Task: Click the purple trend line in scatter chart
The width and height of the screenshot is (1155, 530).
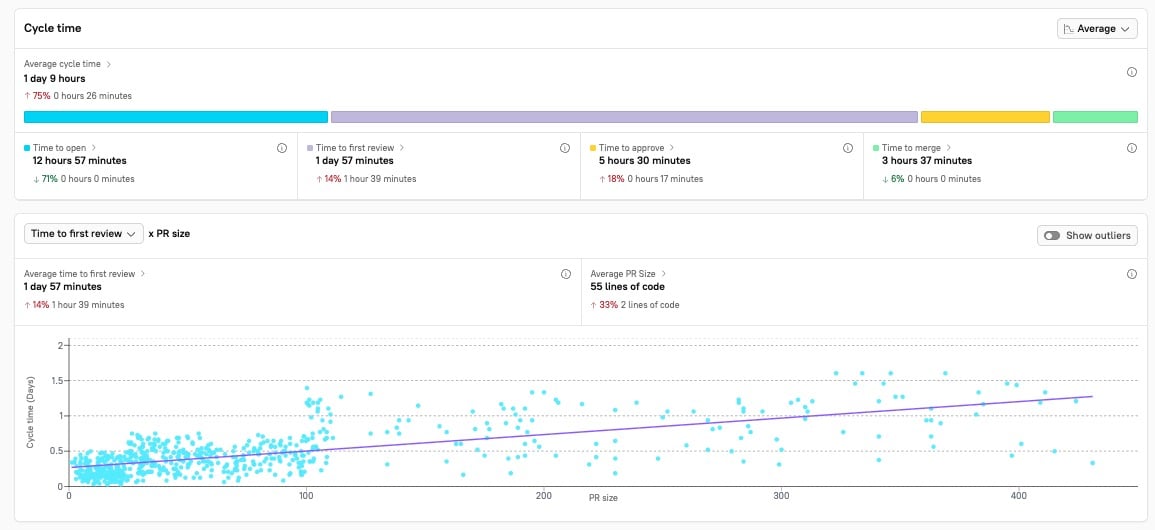Action: point(582,431)
